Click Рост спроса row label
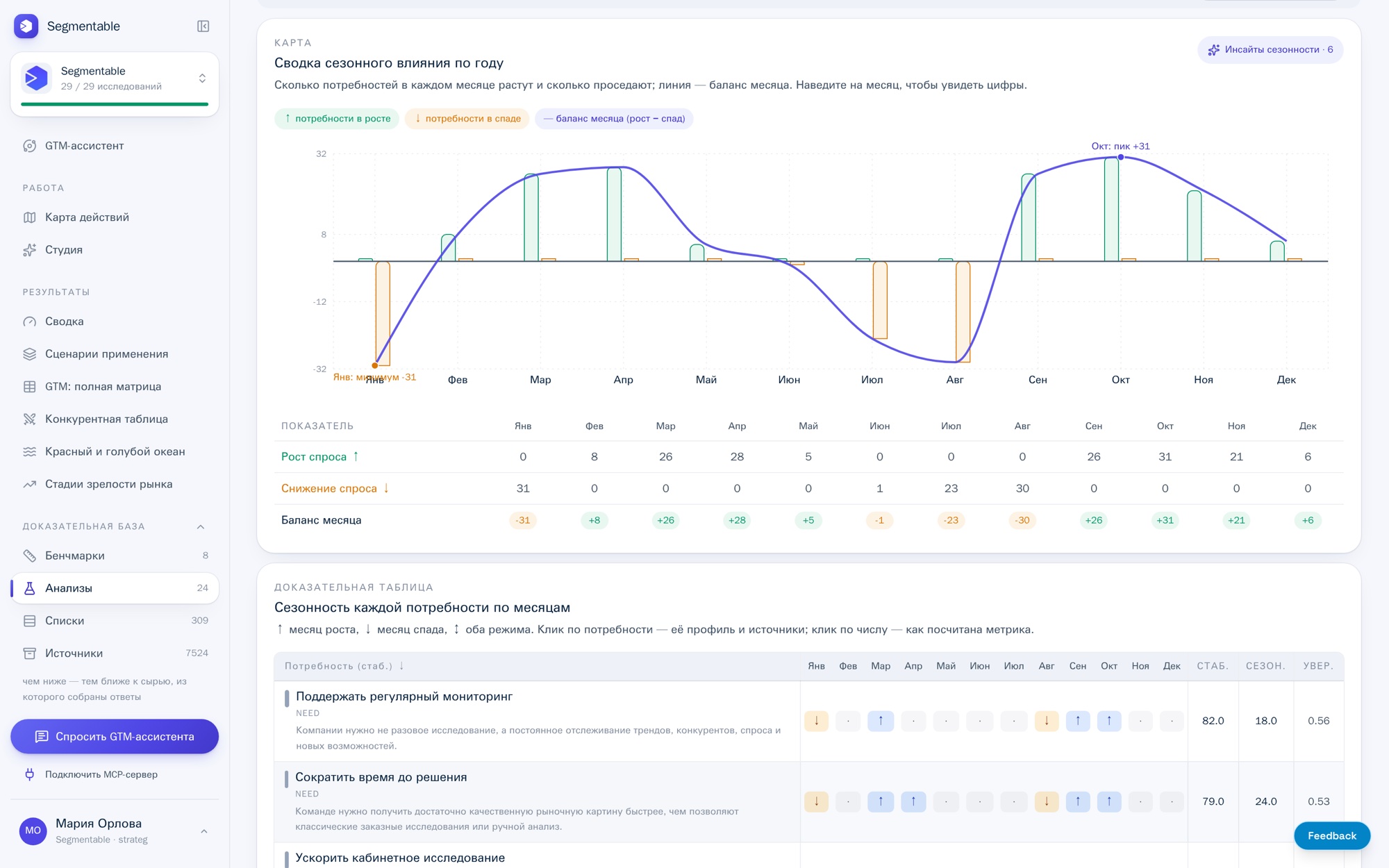Screen dimensions: 1389x868 [321, 457]
